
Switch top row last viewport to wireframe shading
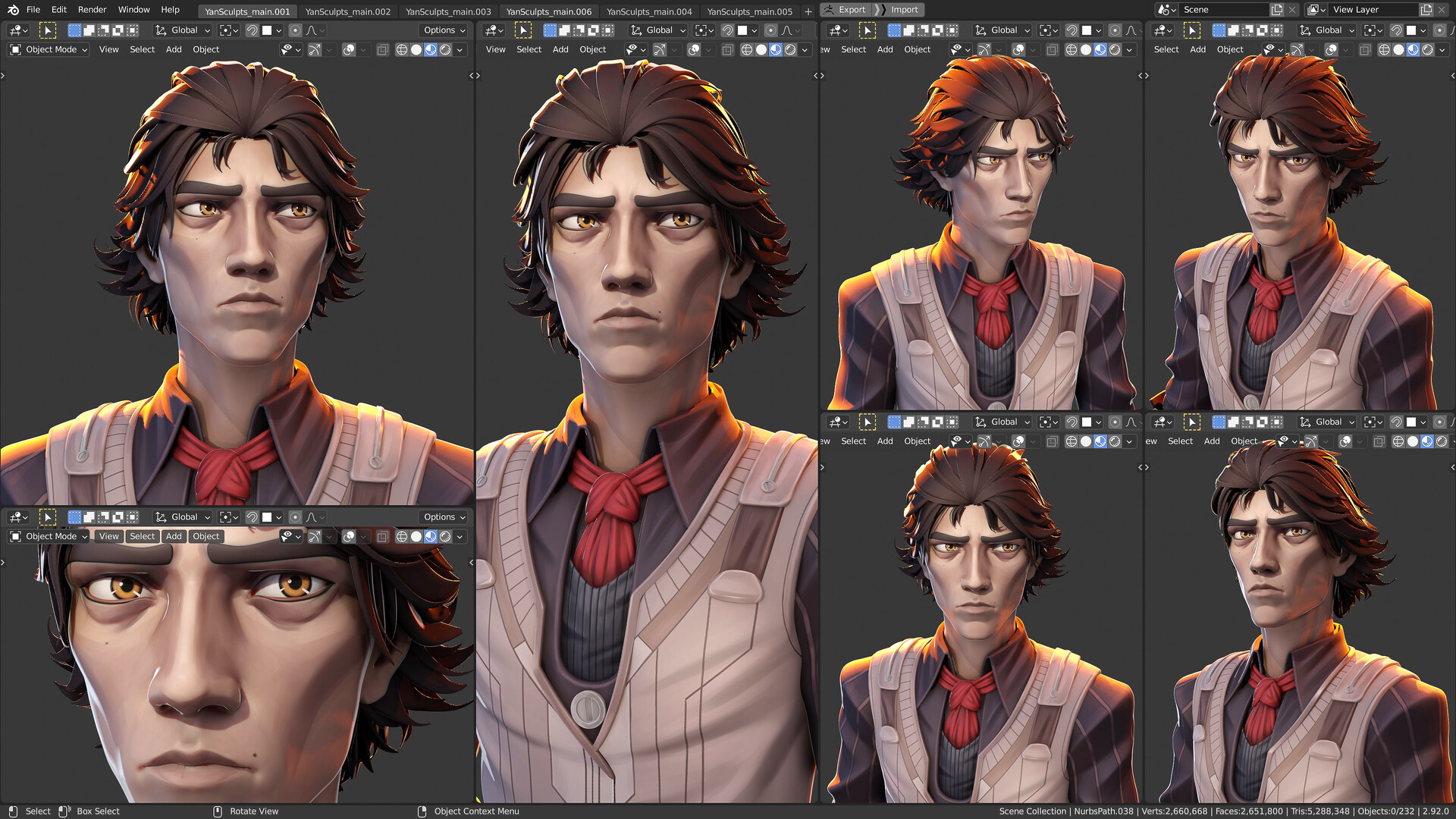point(1384,49)
